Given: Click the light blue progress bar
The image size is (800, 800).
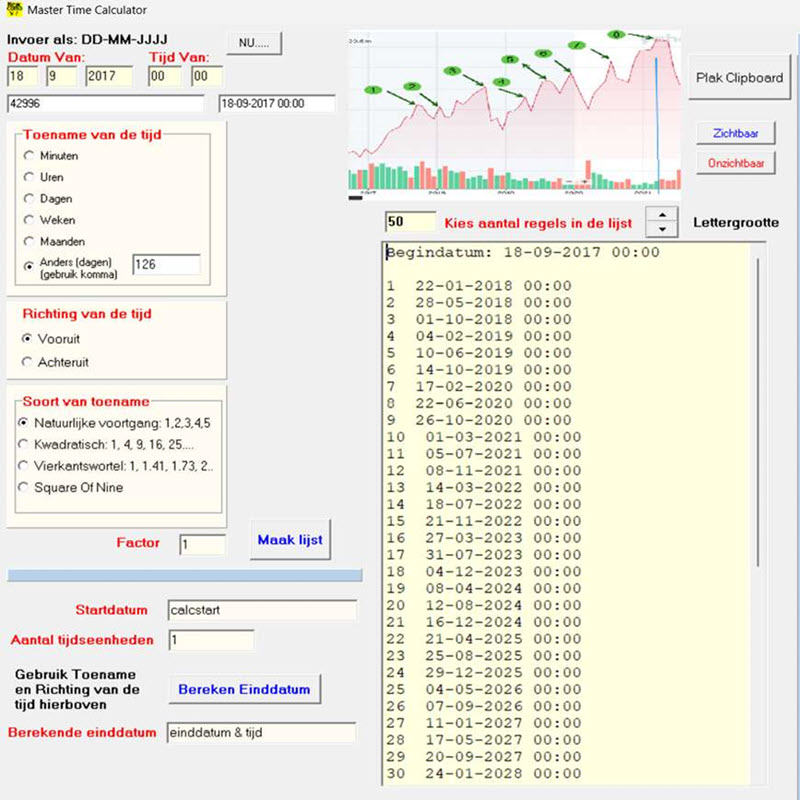Looking at the screenshot, I should 185,576.
